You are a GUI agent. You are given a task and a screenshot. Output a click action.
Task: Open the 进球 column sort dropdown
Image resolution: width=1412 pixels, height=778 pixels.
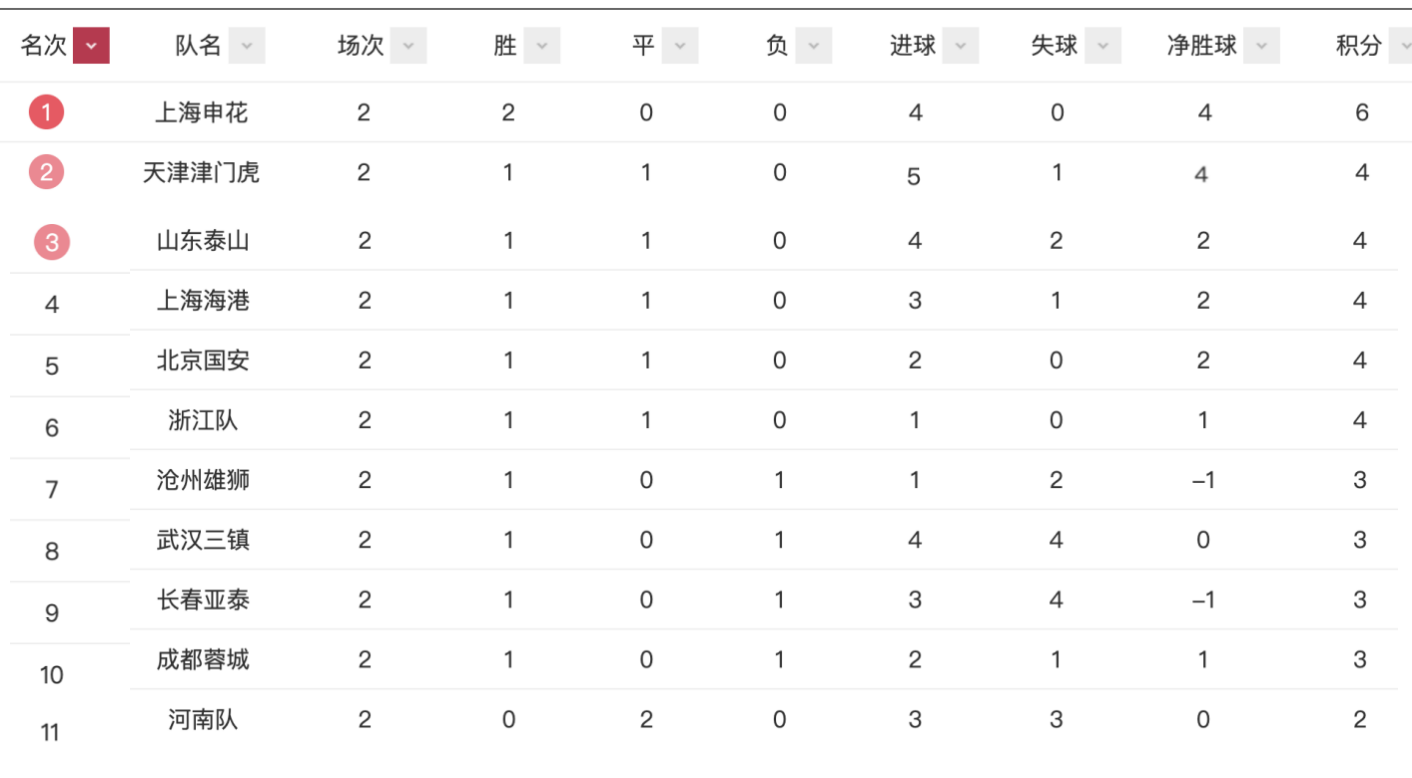coord(961,45)
